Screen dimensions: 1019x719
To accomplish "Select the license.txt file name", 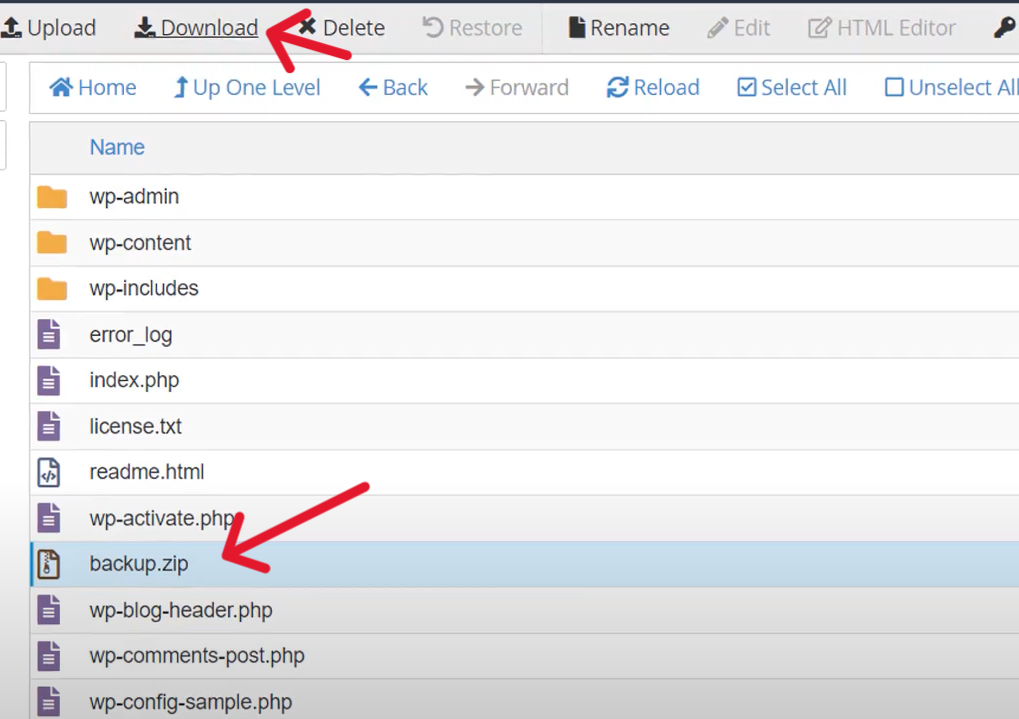I will [x=135, y=426].
